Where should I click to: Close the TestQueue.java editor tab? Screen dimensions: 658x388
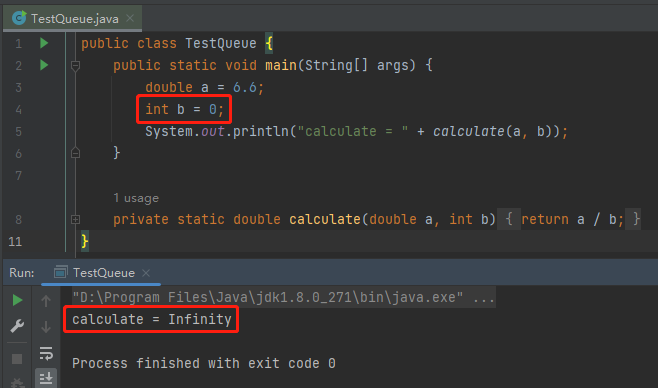point(130,18)
